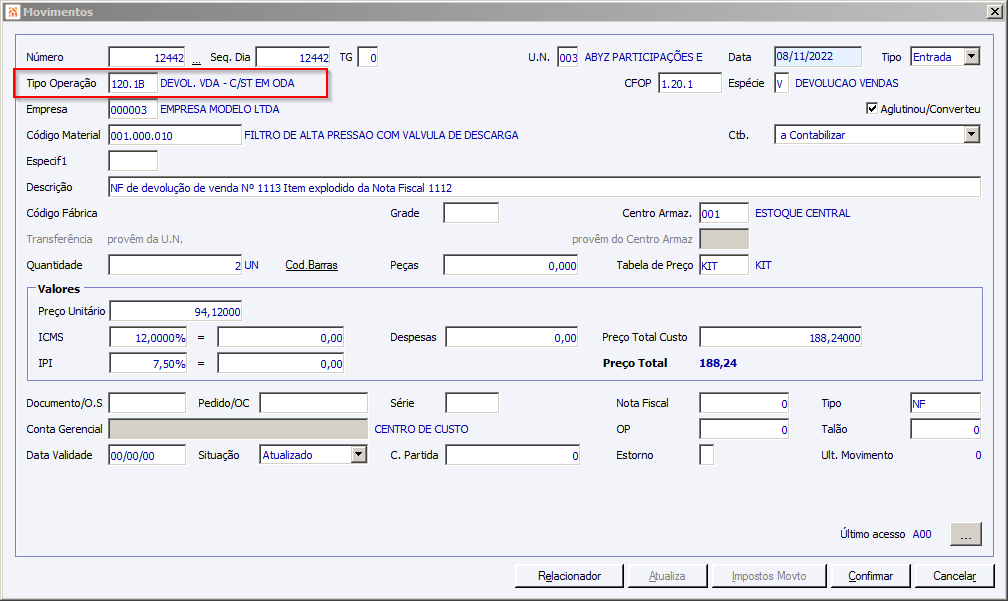
Task: Click the Quantidade input field
Action: point(175,265)
